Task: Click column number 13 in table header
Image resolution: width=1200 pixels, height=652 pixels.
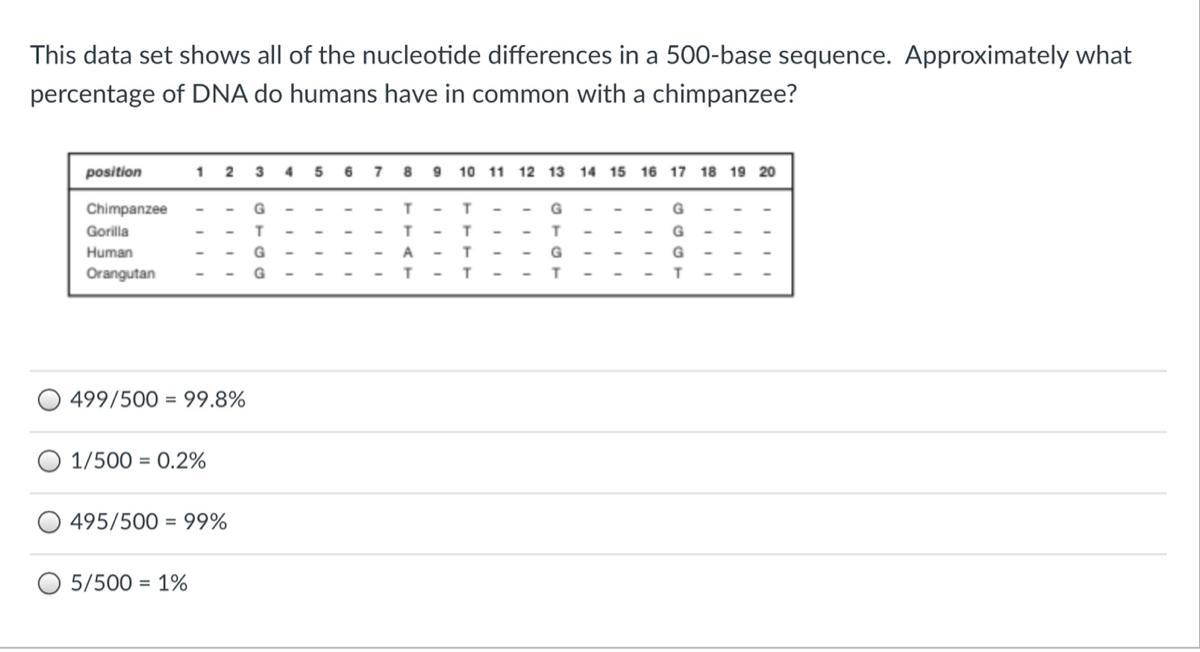Action: pos(556,172)
